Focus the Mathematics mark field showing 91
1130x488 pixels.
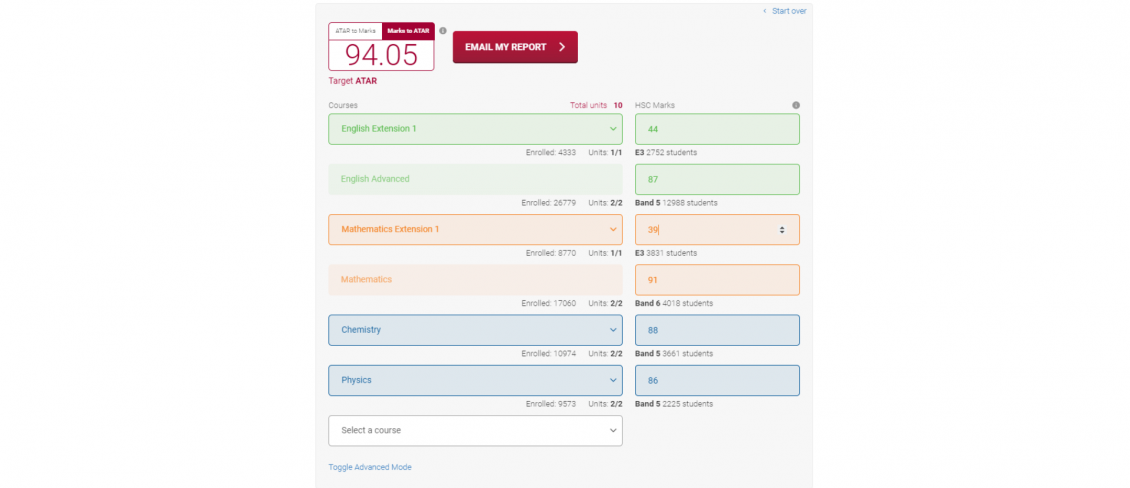[x=717, y=280]
